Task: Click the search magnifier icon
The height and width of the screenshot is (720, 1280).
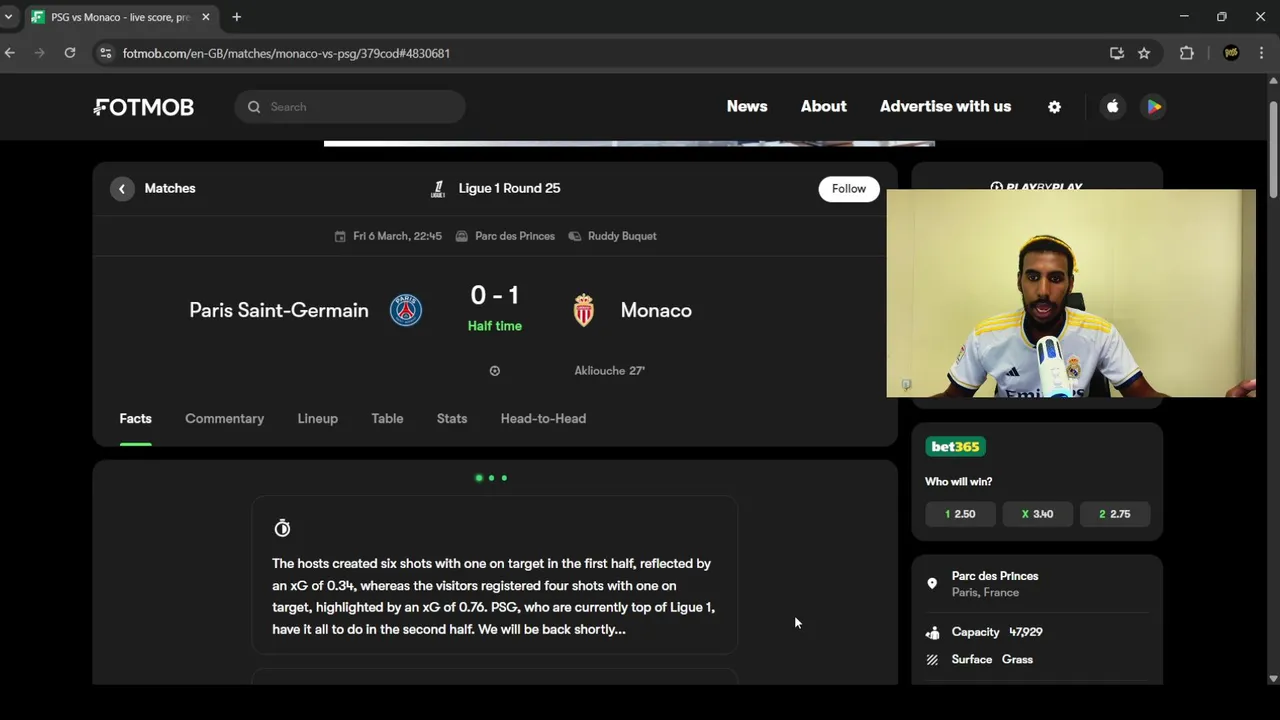Action: (x=254, y=107)
